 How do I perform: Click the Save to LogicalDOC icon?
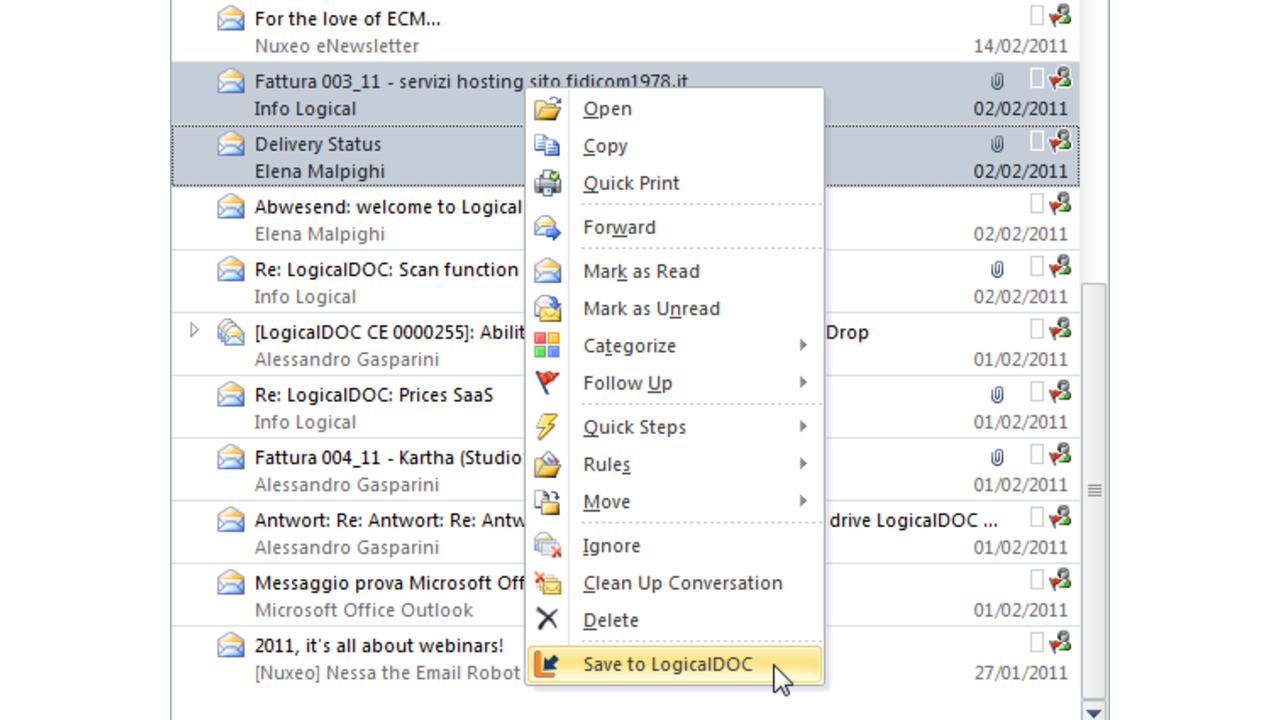pos(547,664)
